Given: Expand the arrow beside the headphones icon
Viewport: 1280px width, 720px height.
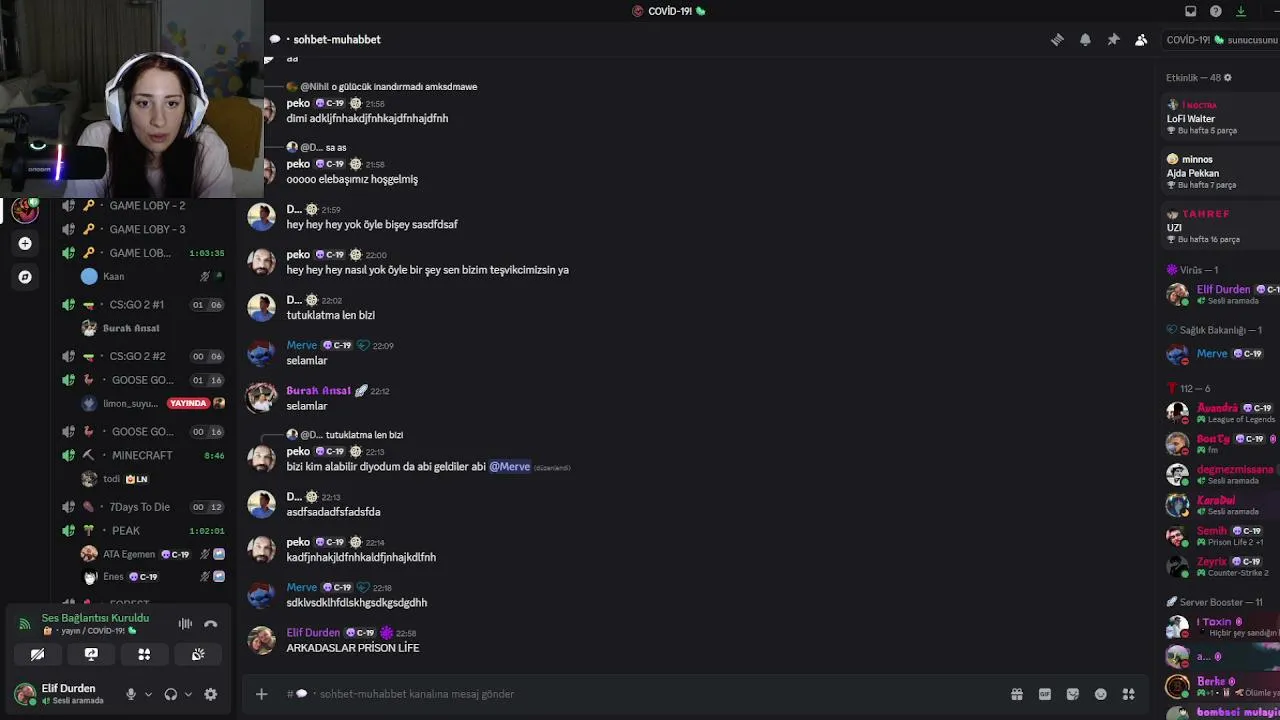Looking at the screenshot, I should coord(188,694).
